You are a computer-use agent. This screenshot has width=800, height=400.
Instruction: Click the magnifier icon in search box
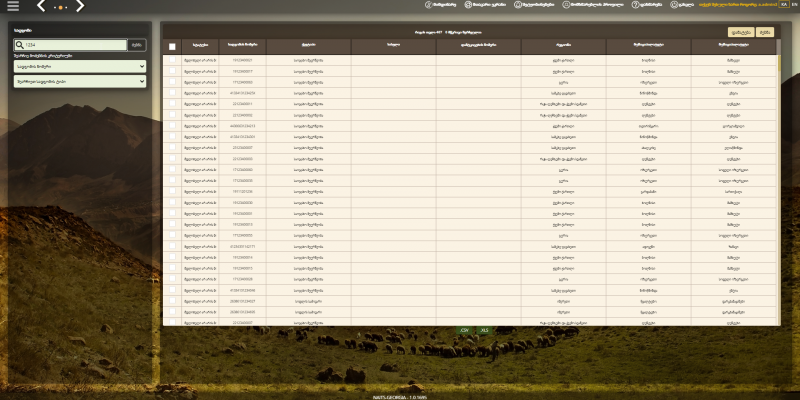19,45
